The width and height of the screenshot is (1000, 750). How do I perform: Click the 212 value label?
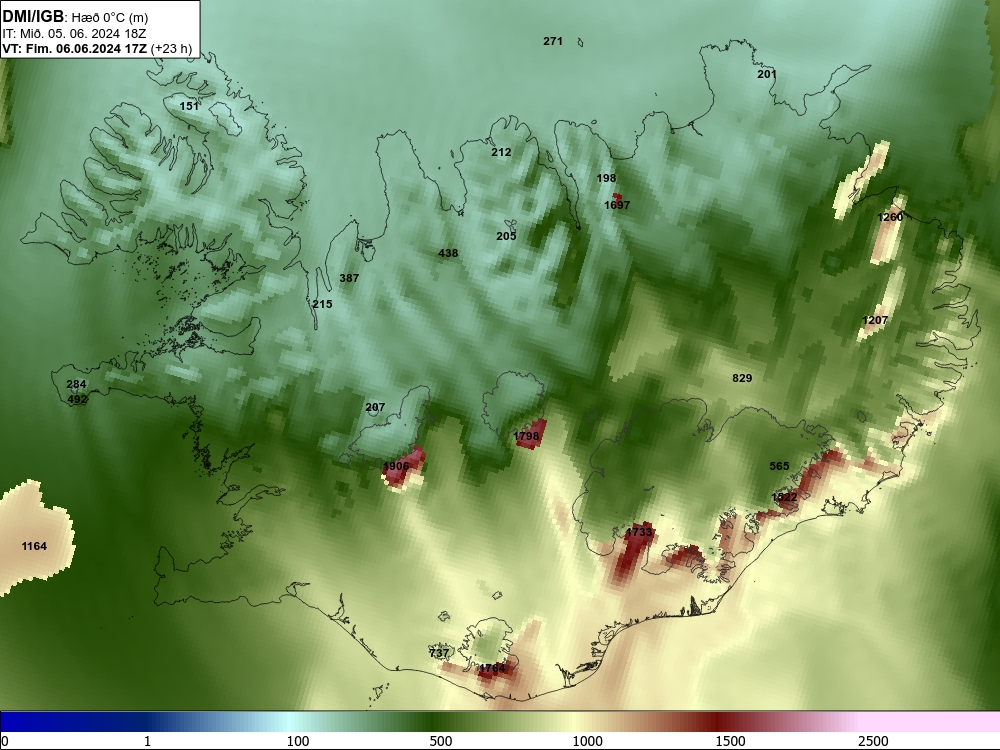click(x=501, y=152)
